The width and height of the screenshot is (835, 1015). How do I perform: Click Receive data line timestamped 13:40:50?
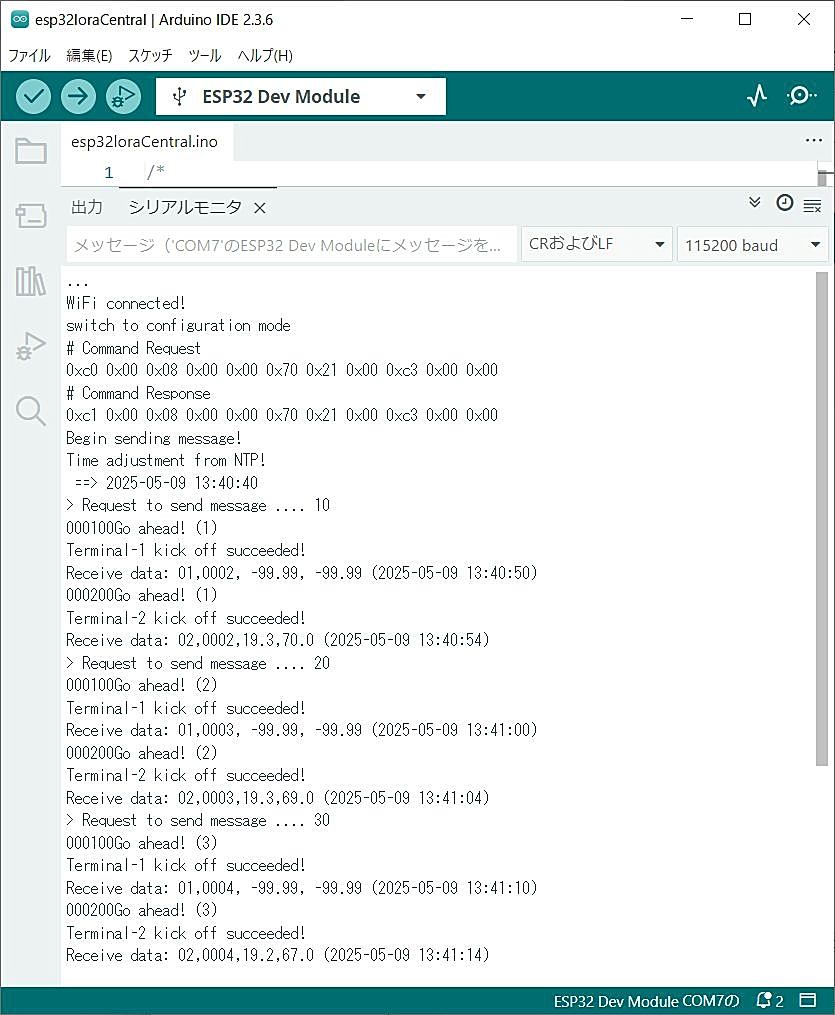(x=302, y=573)
